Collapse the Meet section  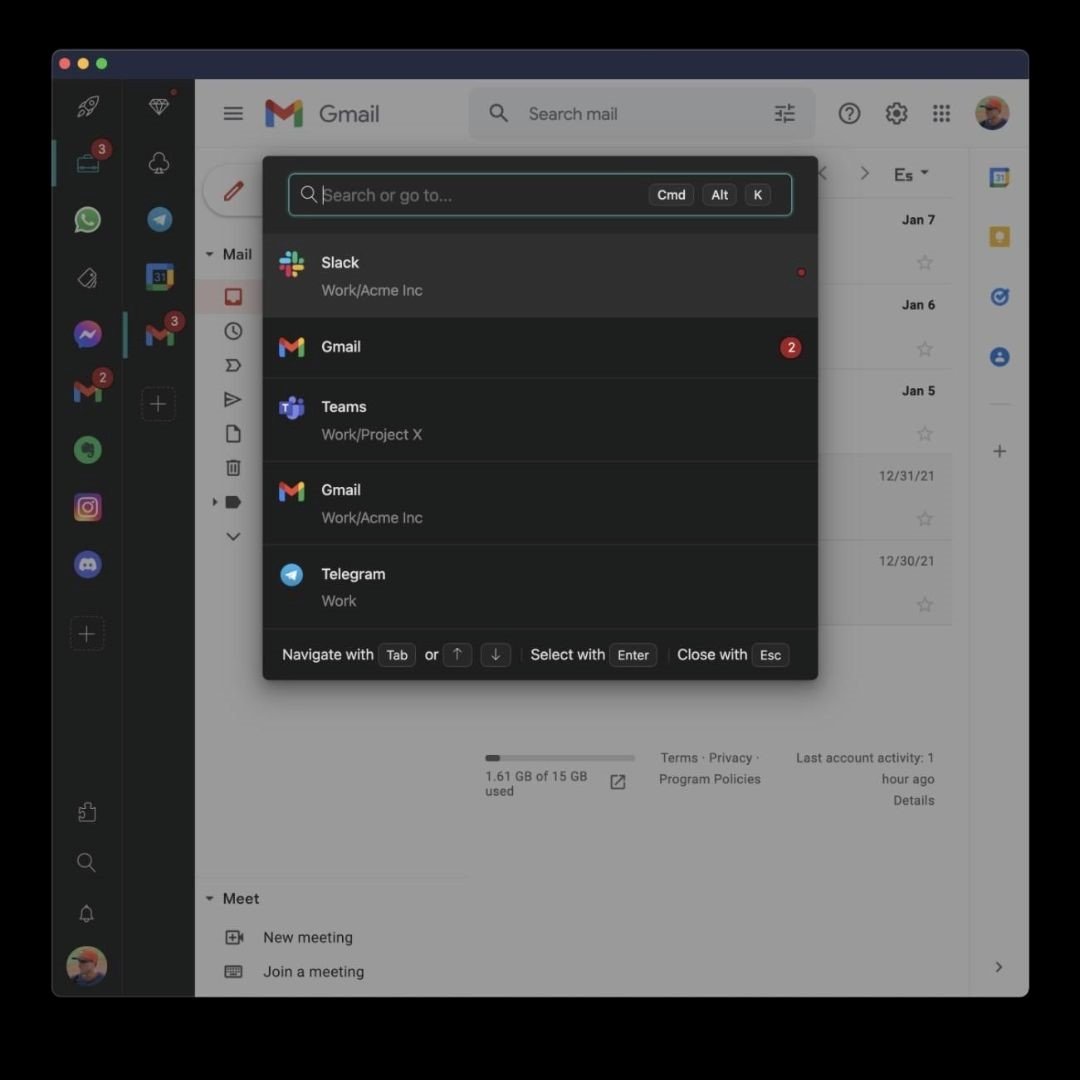[209, 898]
